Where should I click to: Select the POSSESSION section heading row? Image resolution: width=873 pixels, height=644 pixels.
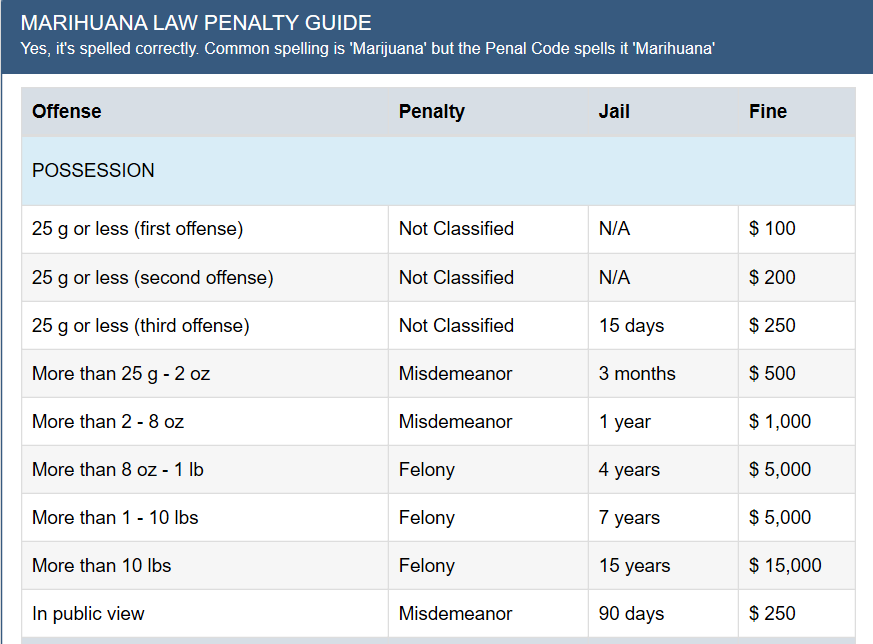(94, 171)
